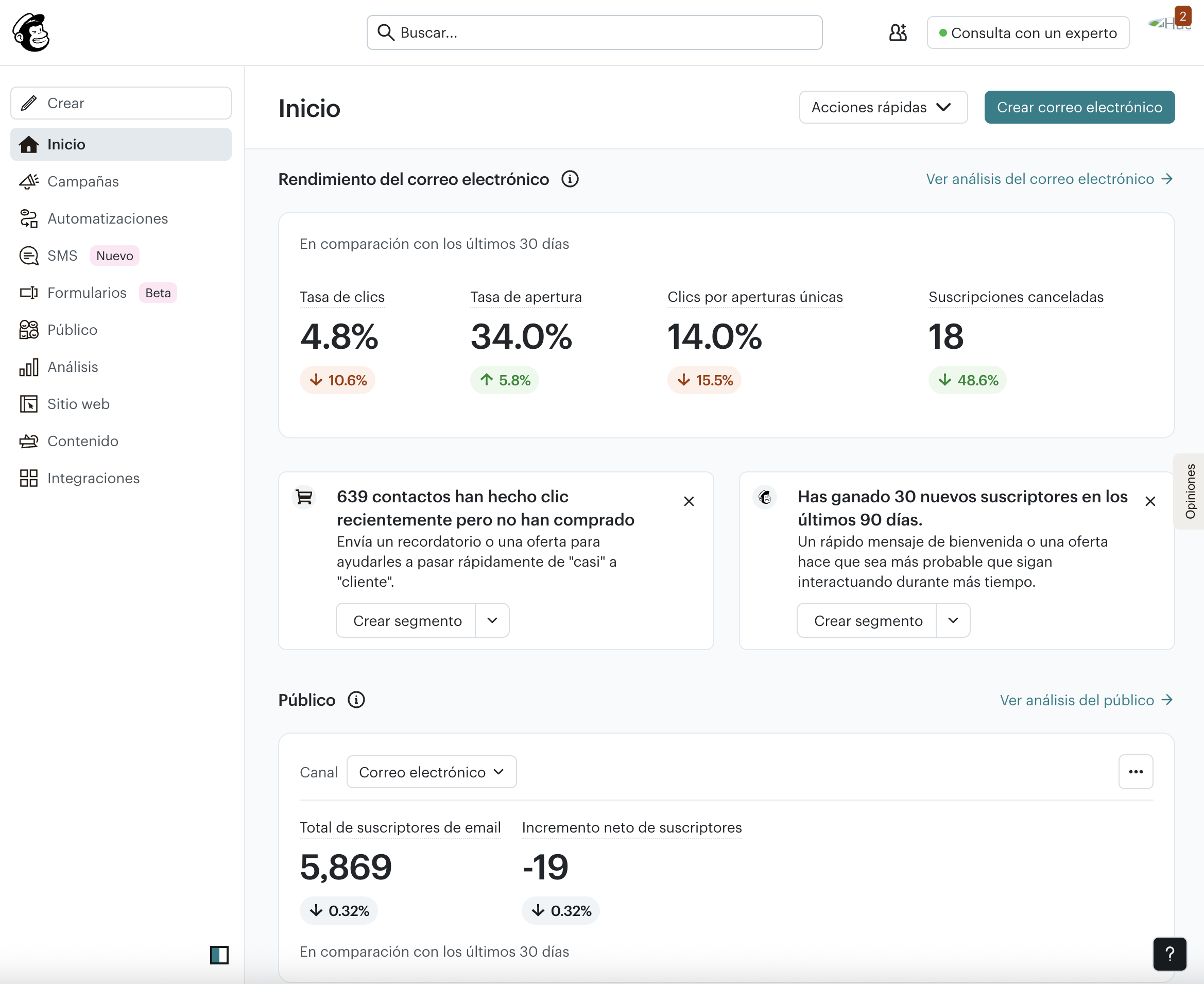Click the Mailchimp Freddie logo
The height and width of the screenshot is (984, 1204).
point(31,32)
